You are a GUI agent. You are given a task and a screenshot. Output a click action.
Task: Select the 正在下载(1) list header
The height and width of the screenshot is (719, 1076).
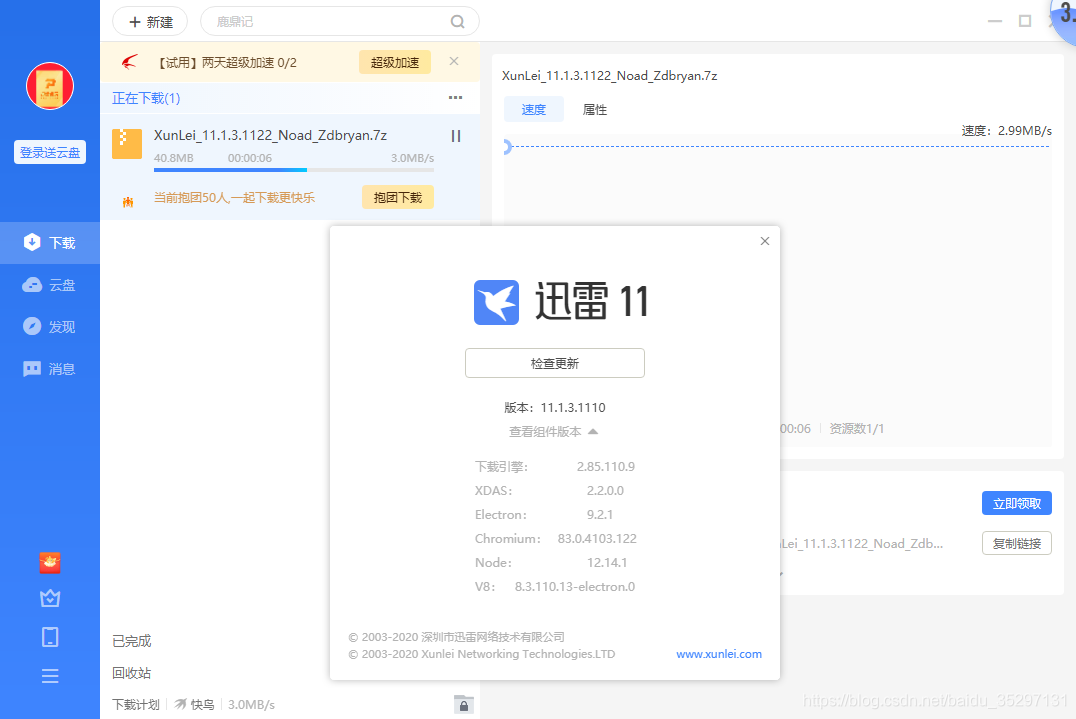coord(146,98)
